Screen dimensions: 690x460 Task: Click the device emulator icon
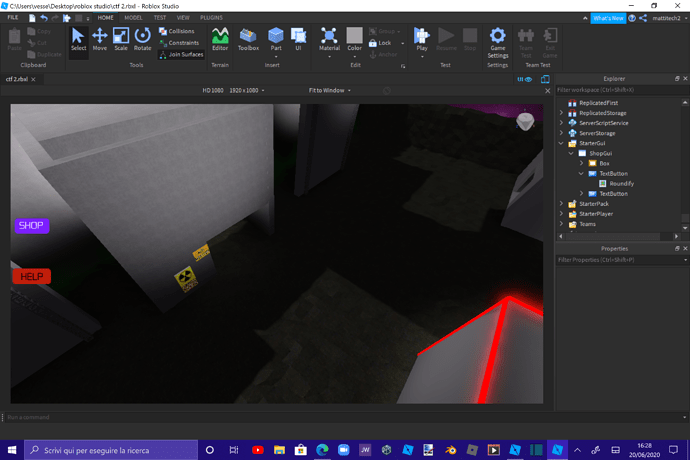(x=545, y=79)
